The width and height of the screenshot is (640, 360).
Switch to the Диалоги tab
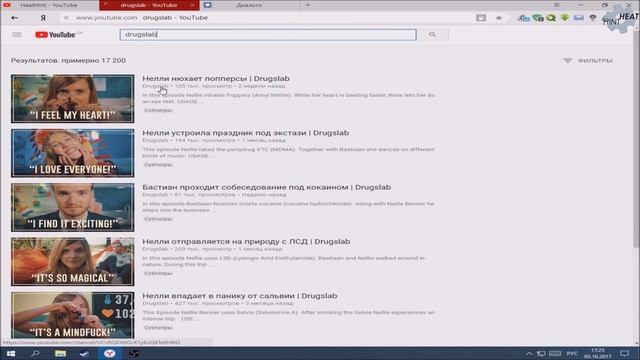coord(249,5)
